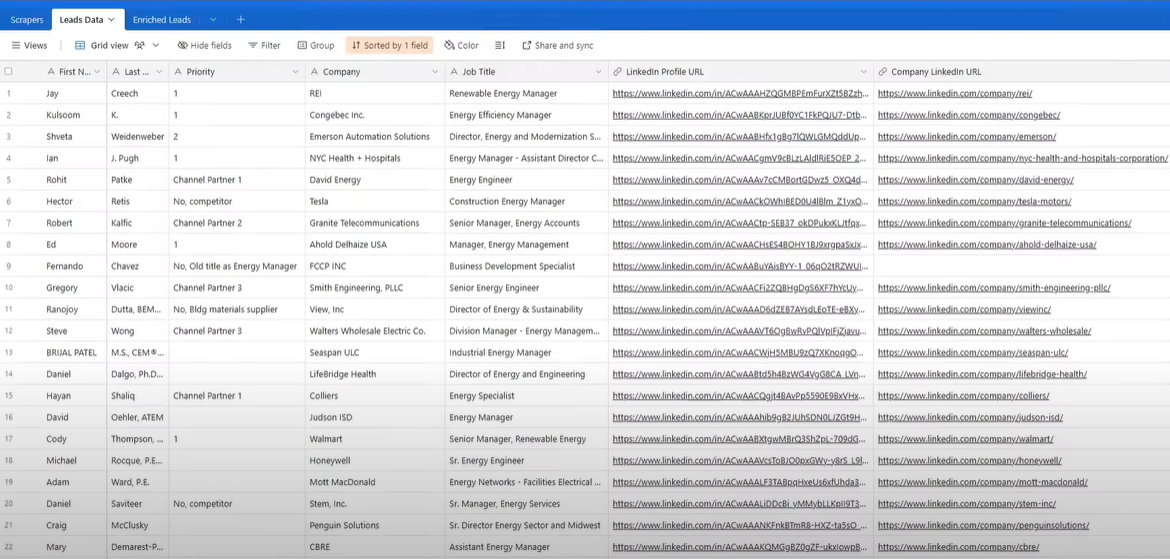This screenshot has width=1170, height=559.
Task: Open the cbre company LinkedIn link
Action: coord(958,547)
